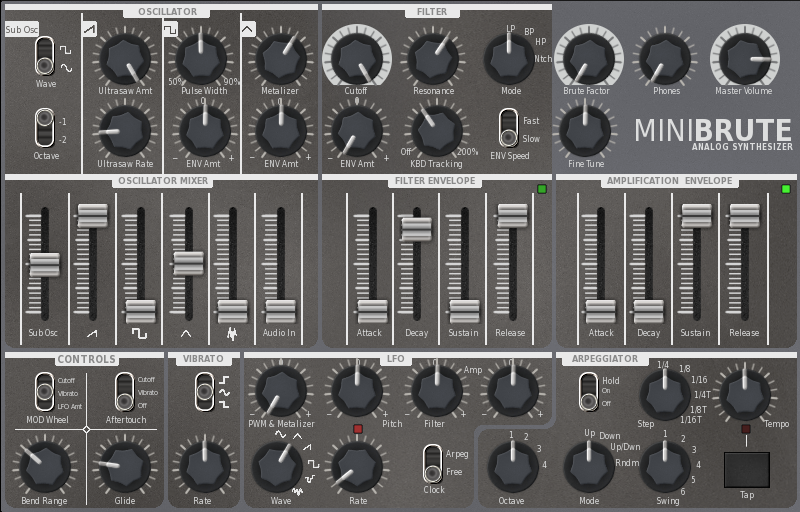Screen dimensions: 800x512
Task: Click the sawtooth waveform icon in Oscillator
Action: pos(89,29)
